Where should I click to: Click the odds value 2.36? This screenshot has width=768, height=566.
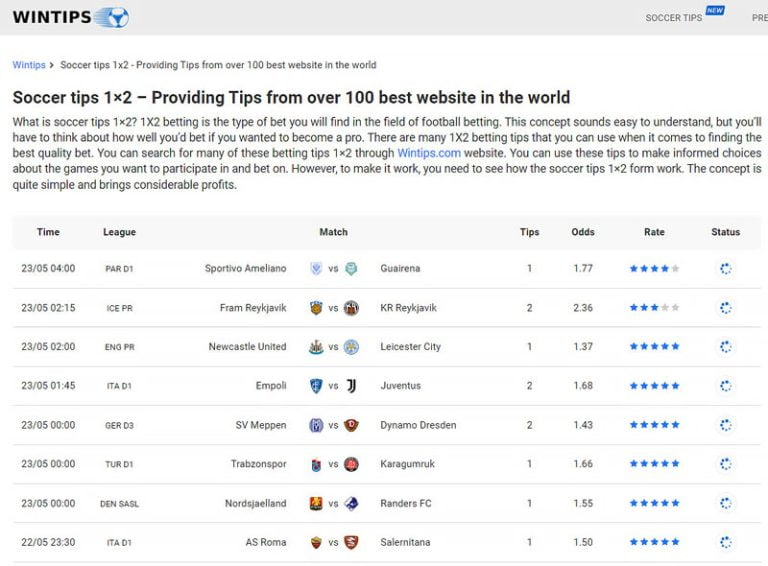(x=583, y=308)
